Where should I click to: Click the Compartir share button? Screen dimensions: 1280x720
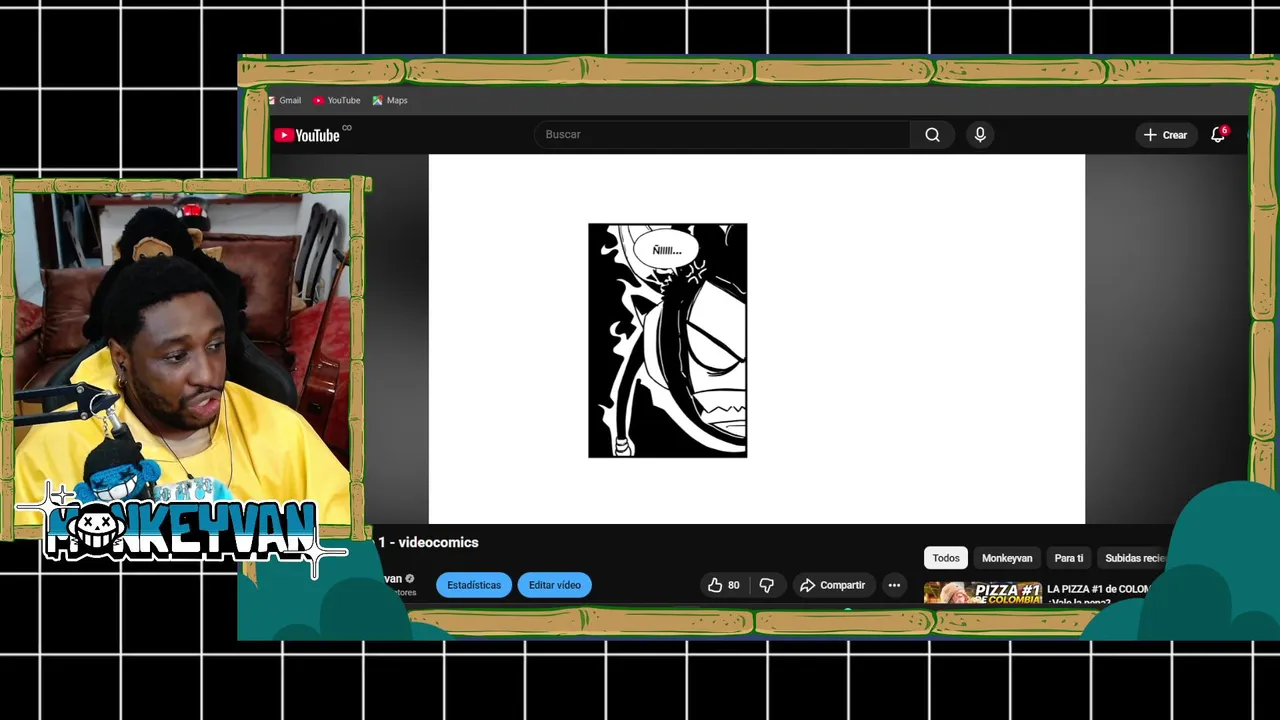pos(832,585)
